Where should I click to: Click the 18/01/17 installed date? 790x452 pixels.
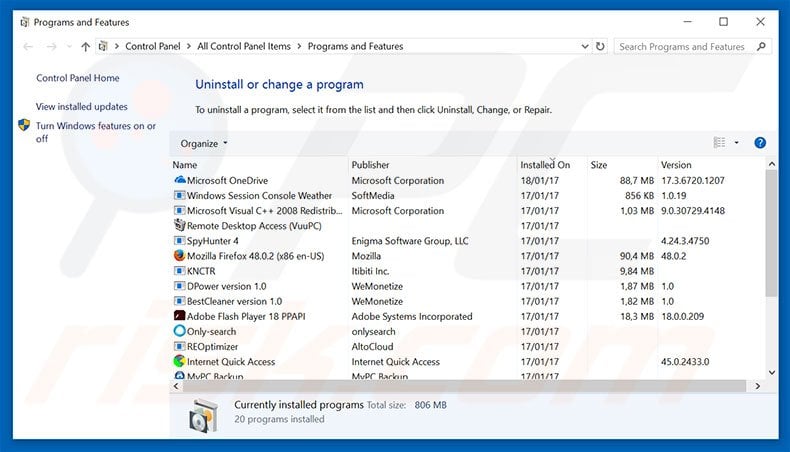click(540, 180)
